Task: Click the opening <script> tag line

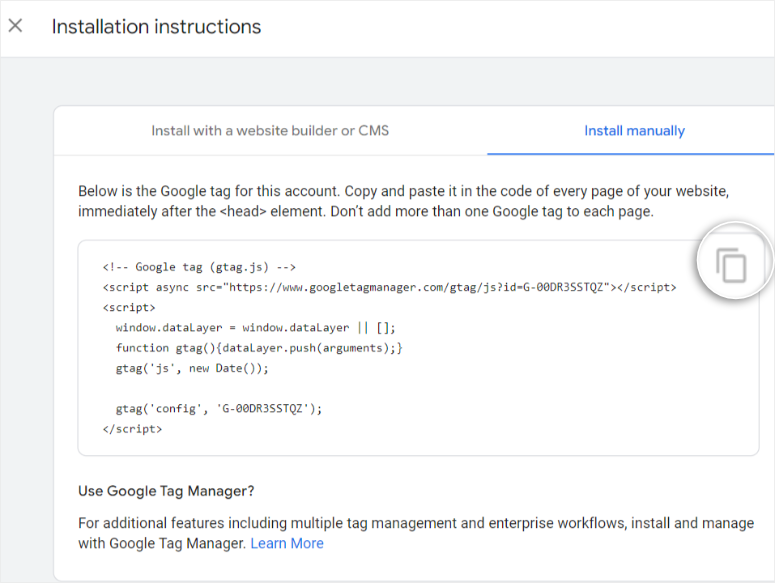Action: (x=129, y=307)
